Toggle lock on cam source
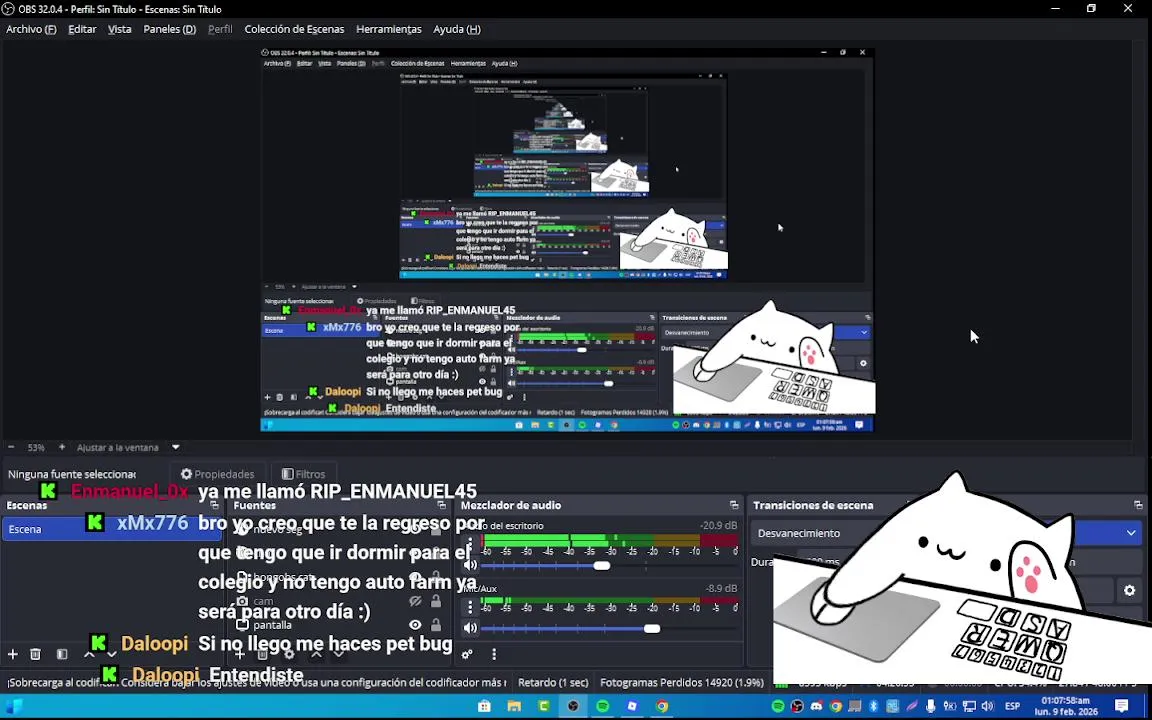 click(436, 601)
